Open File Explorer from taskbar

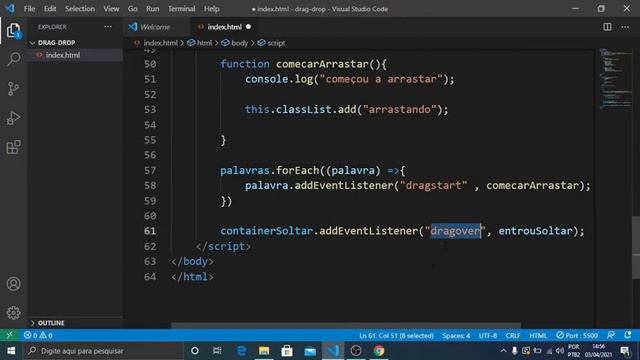(x=264, y=351)
